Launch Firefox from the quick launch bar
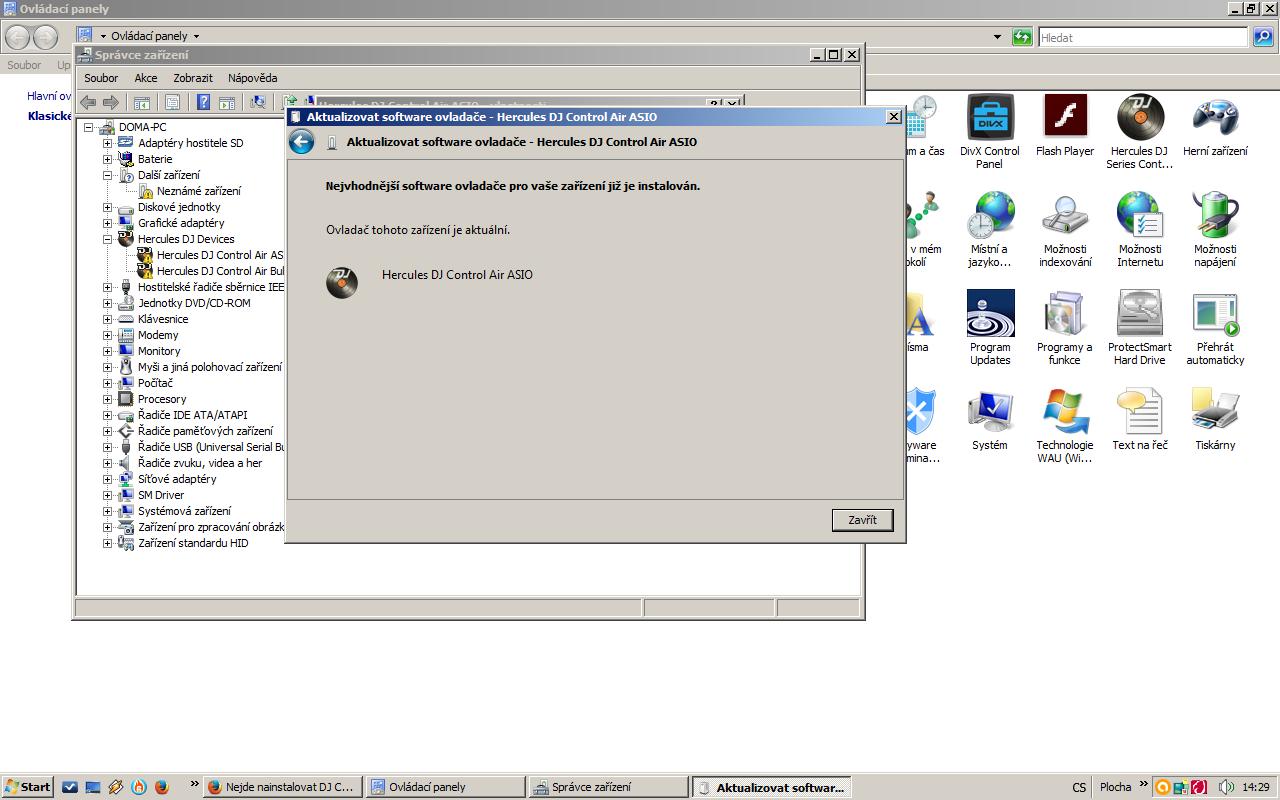This screenshot has height=800, width=1280. coord(161,787)
